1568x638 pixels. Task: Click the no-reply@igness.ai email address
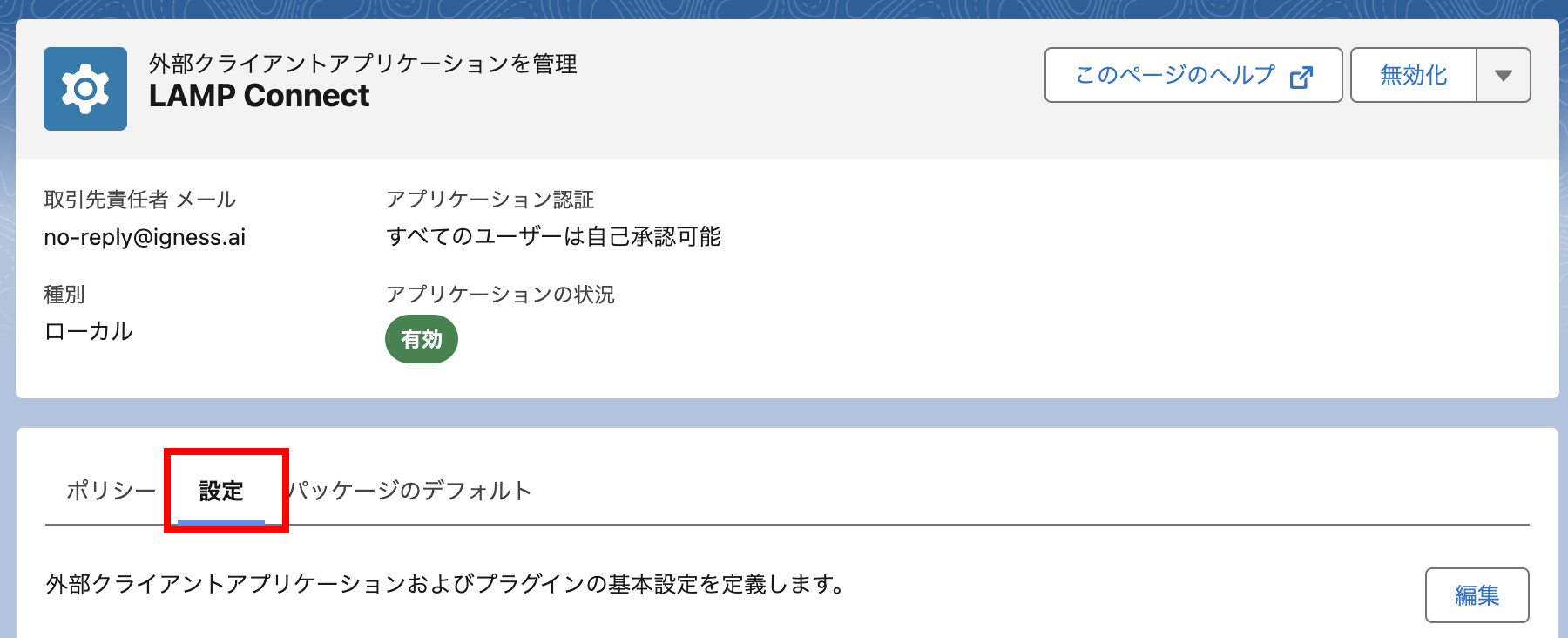(145, 237)
